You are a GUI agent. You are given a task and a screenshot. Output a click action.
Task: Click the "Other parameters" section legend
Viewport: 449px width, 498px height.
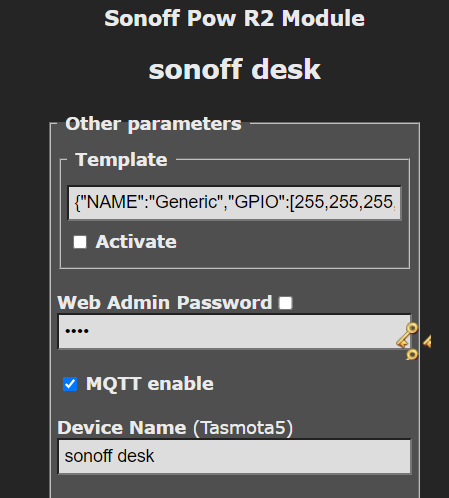click(153, 124)
